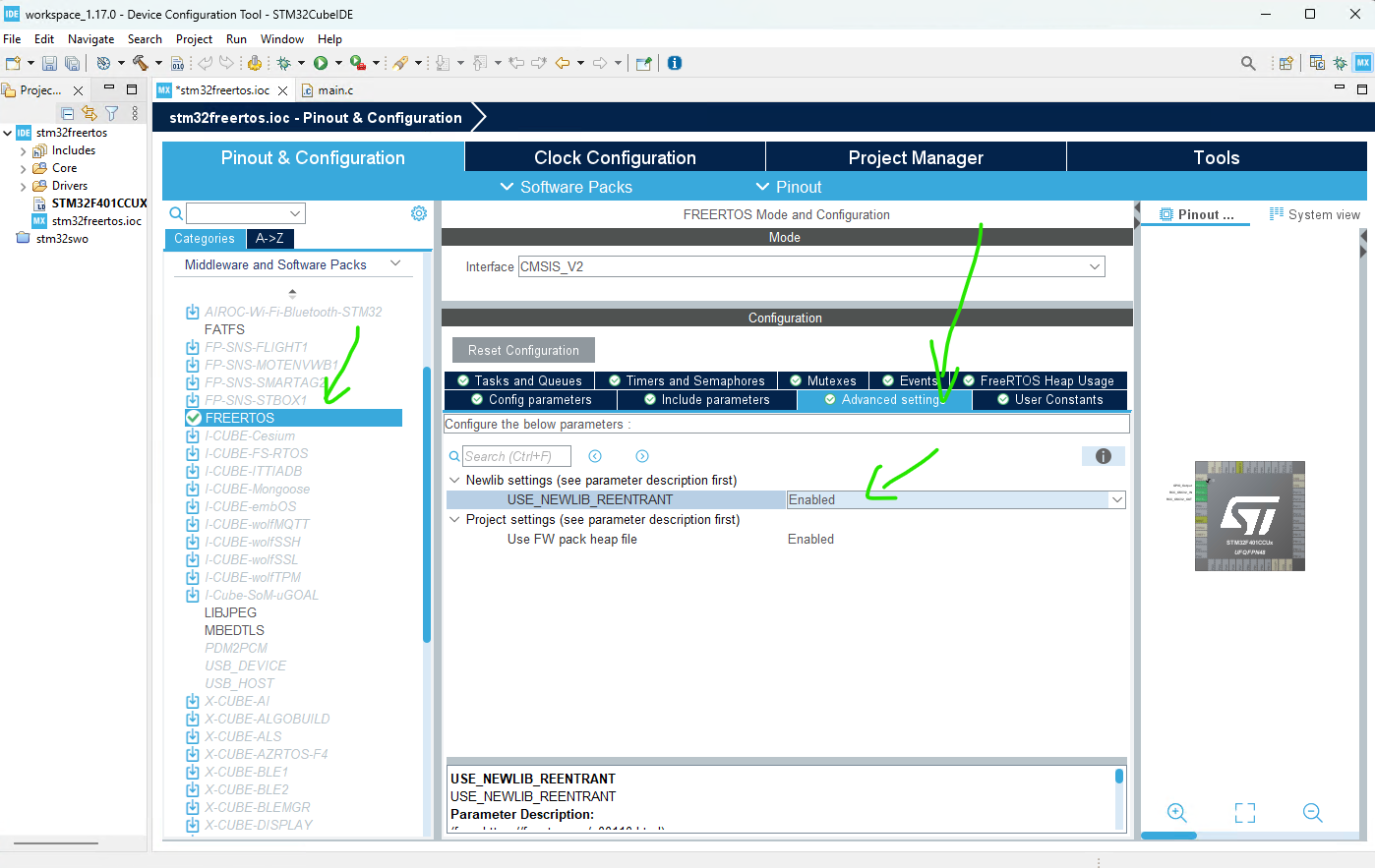Open the FreeRTOS Heap Usage tab

1038,380
